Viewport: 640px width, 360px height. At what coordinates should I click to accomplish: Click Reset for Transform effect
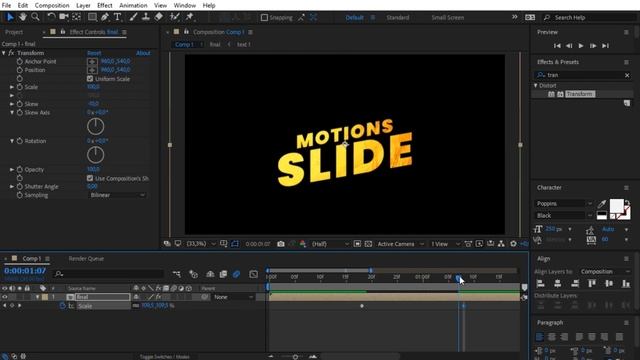(x=94, y=53)
